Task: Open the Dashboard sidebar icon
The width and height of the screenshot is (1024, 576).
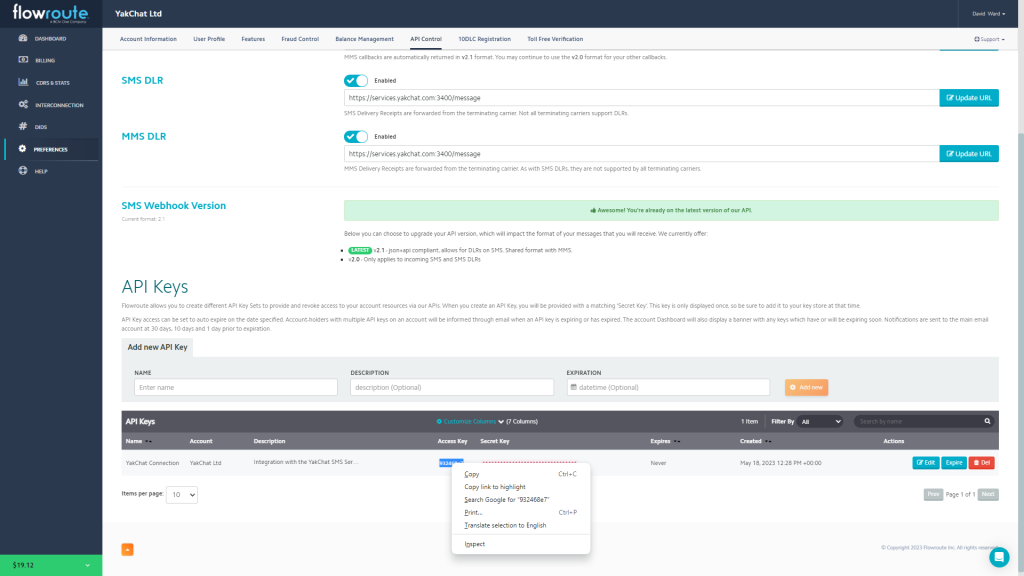Action: click(23, 38)
